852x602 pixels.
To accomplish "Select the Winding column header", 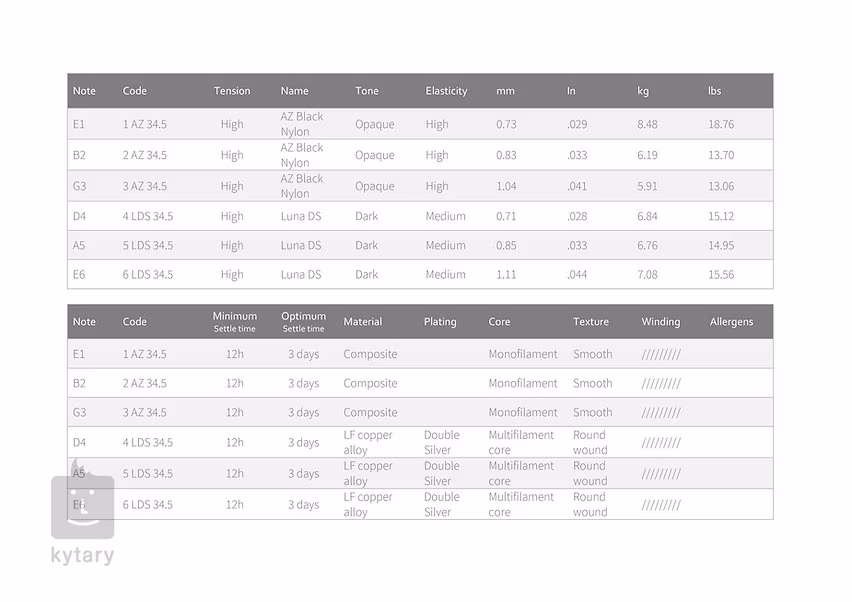I will [661, 322].
